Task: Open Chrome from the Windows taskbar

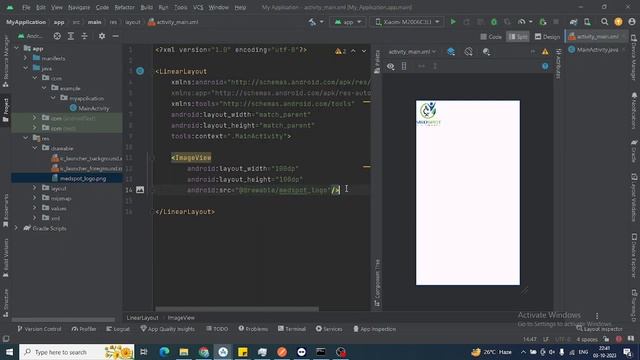Action: point(203,352)
